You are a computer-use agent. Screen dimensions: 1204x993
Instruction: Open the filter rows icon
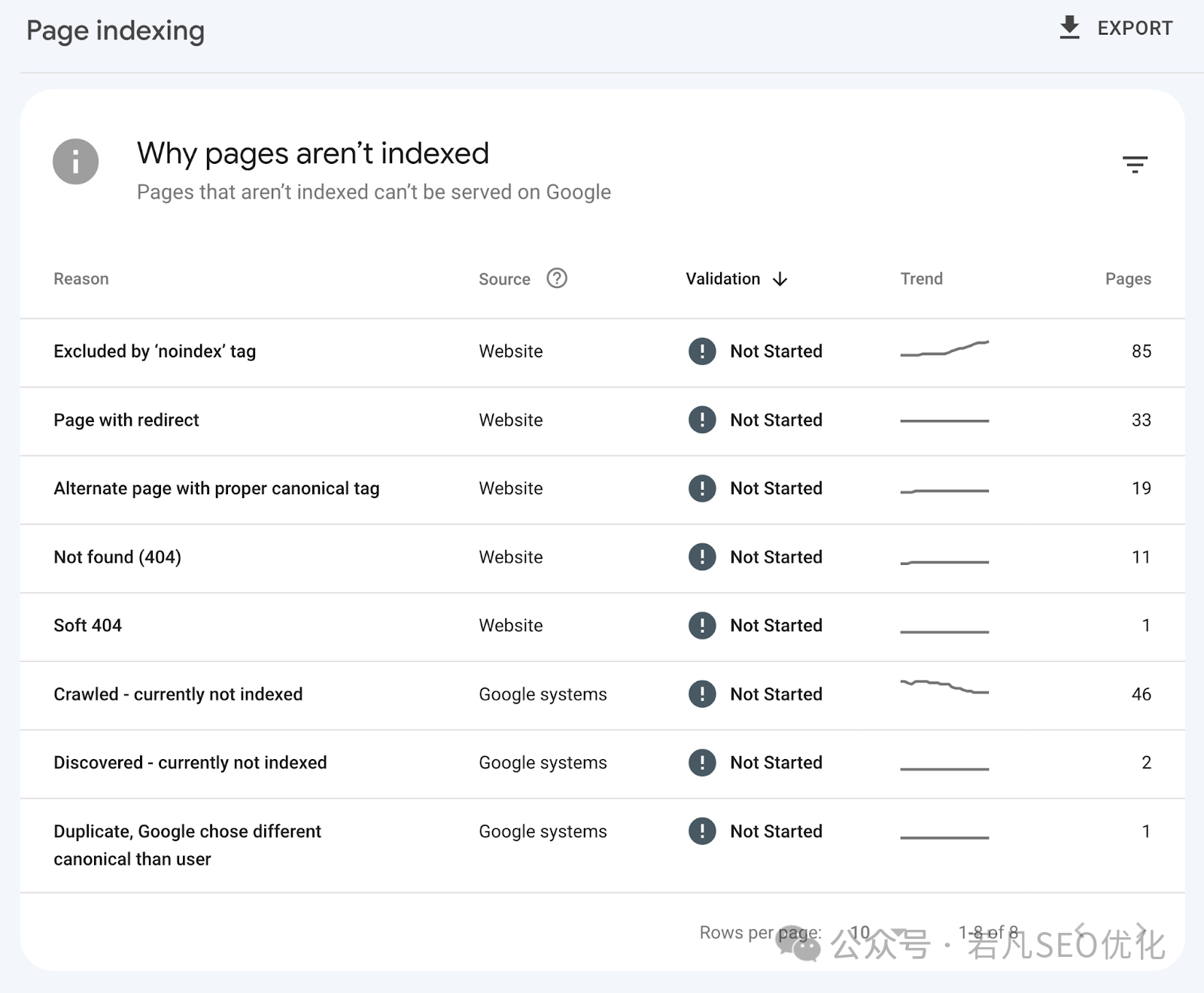(x=1135, y=164)
